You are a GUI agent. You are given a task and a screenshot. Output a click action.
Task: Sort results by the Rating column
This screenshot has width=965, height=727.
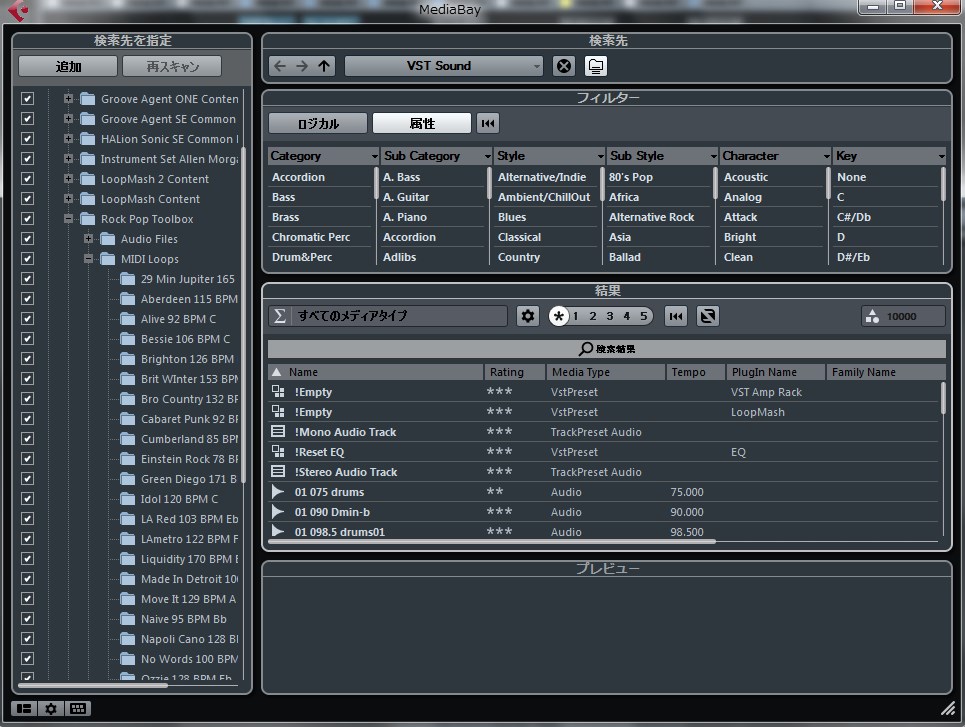coord(515,372)
